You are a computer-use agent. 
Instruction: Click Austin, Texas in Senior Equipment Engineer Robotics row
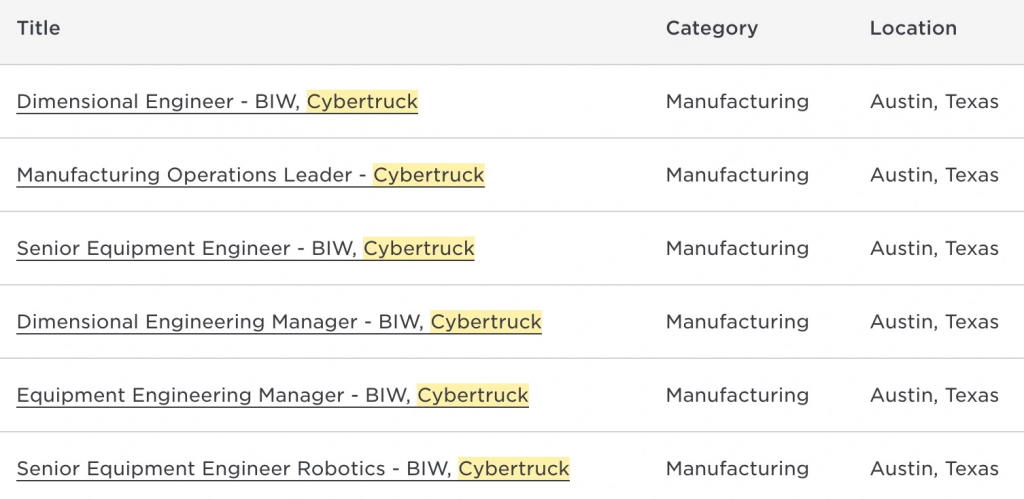934,468
